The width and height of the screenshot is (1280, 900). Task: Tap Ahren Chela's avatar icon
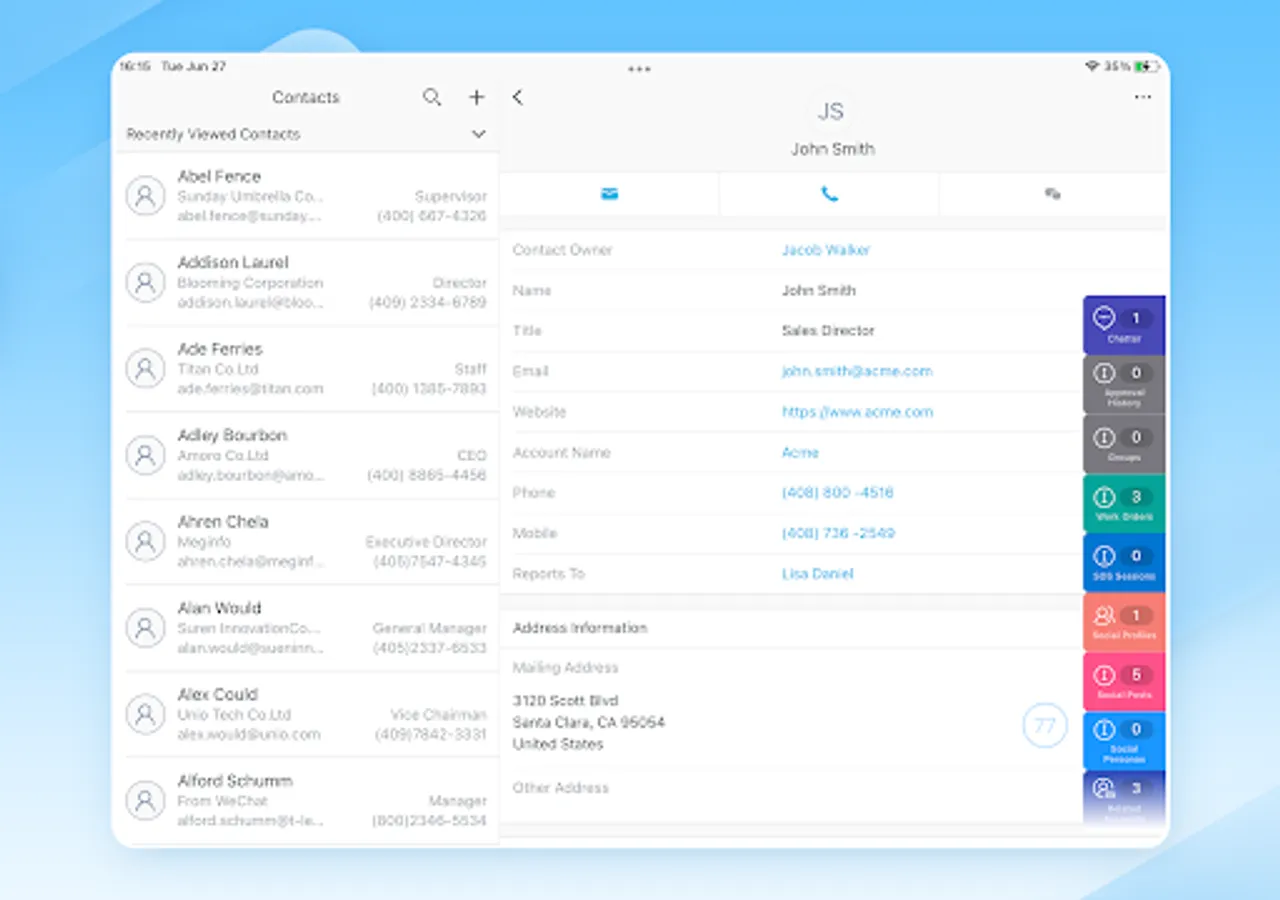click(145, 541)
